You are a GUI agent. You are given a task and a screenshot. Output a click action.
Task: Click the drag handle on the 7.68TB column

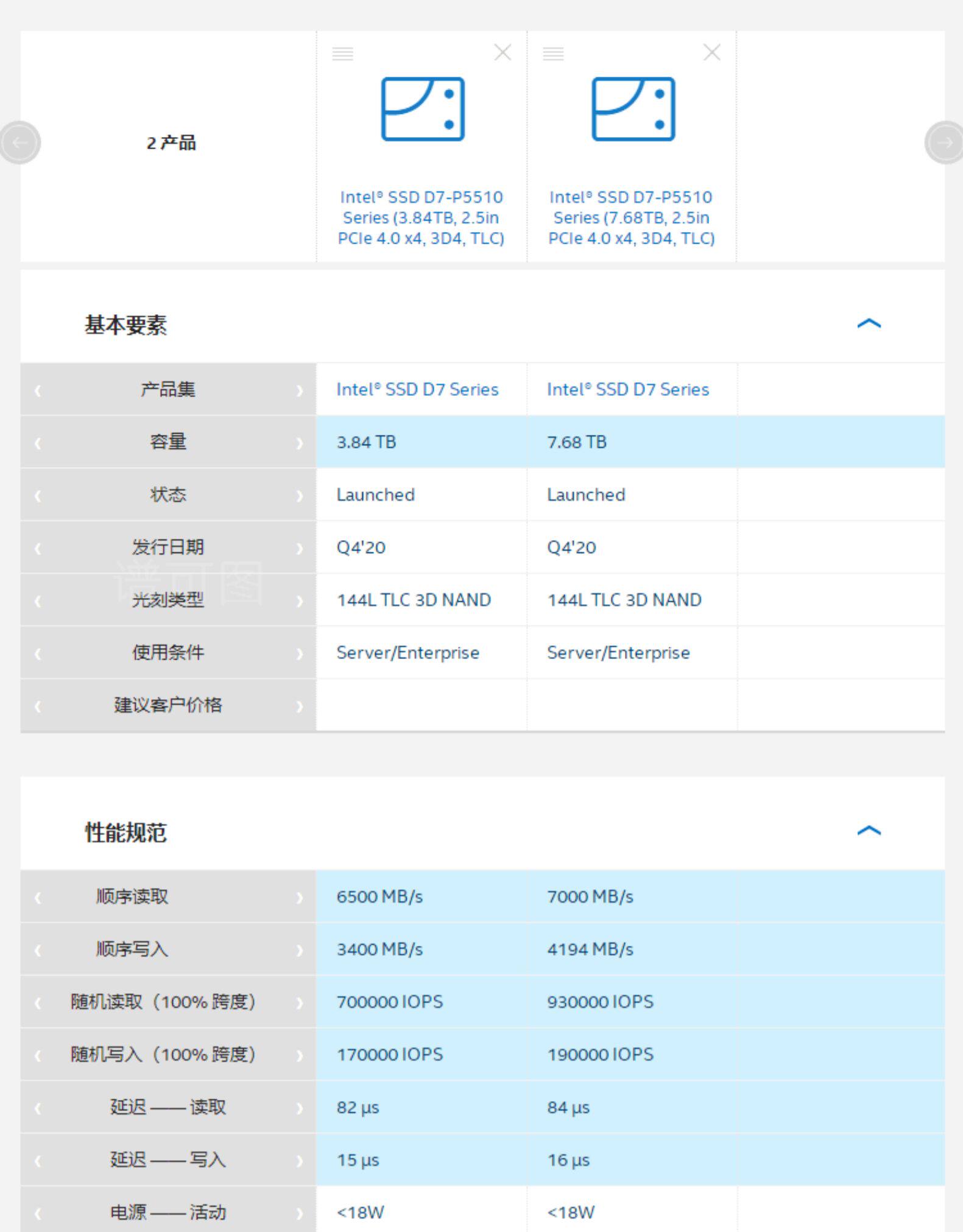(553, 54)
